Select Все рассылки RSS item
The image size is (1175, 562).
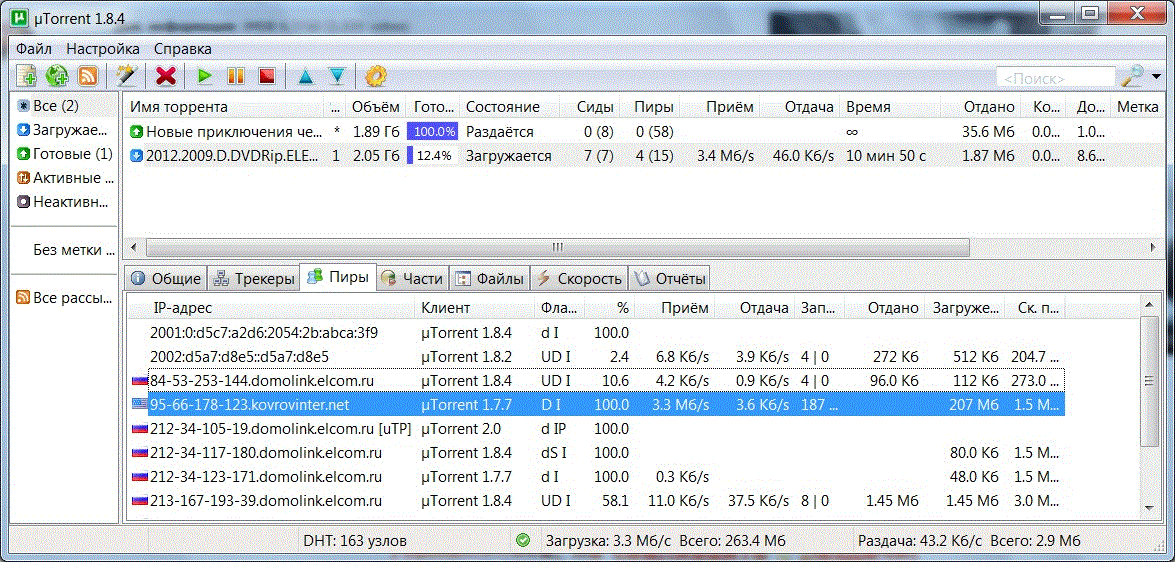point(64,298)
